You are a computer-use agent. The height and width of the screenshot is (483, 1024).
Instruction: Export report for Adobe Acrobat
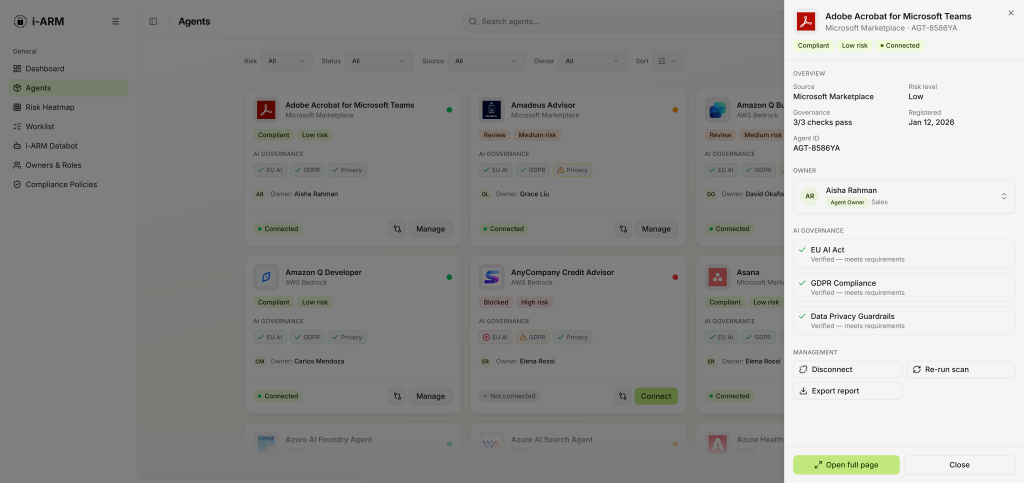coord(848,391)
